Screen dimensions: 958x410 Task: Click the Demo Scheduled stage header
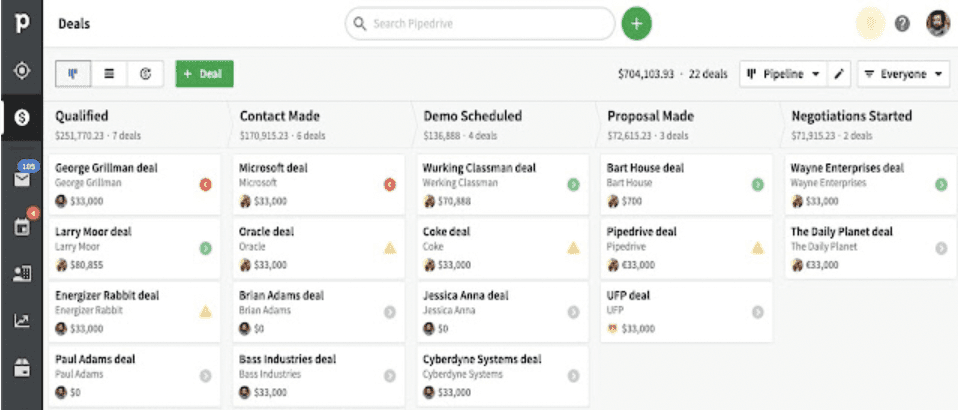coord(473,116)
